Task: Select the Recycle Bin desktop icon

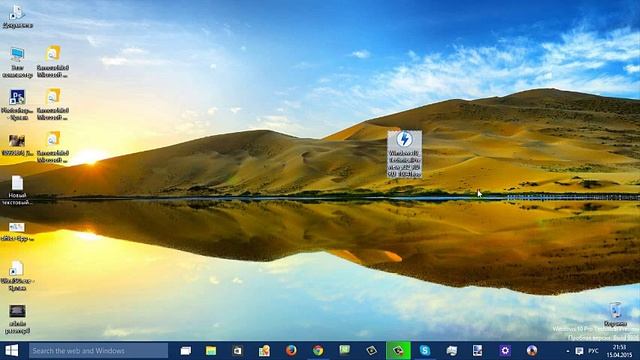Action: tap(616, 314)
